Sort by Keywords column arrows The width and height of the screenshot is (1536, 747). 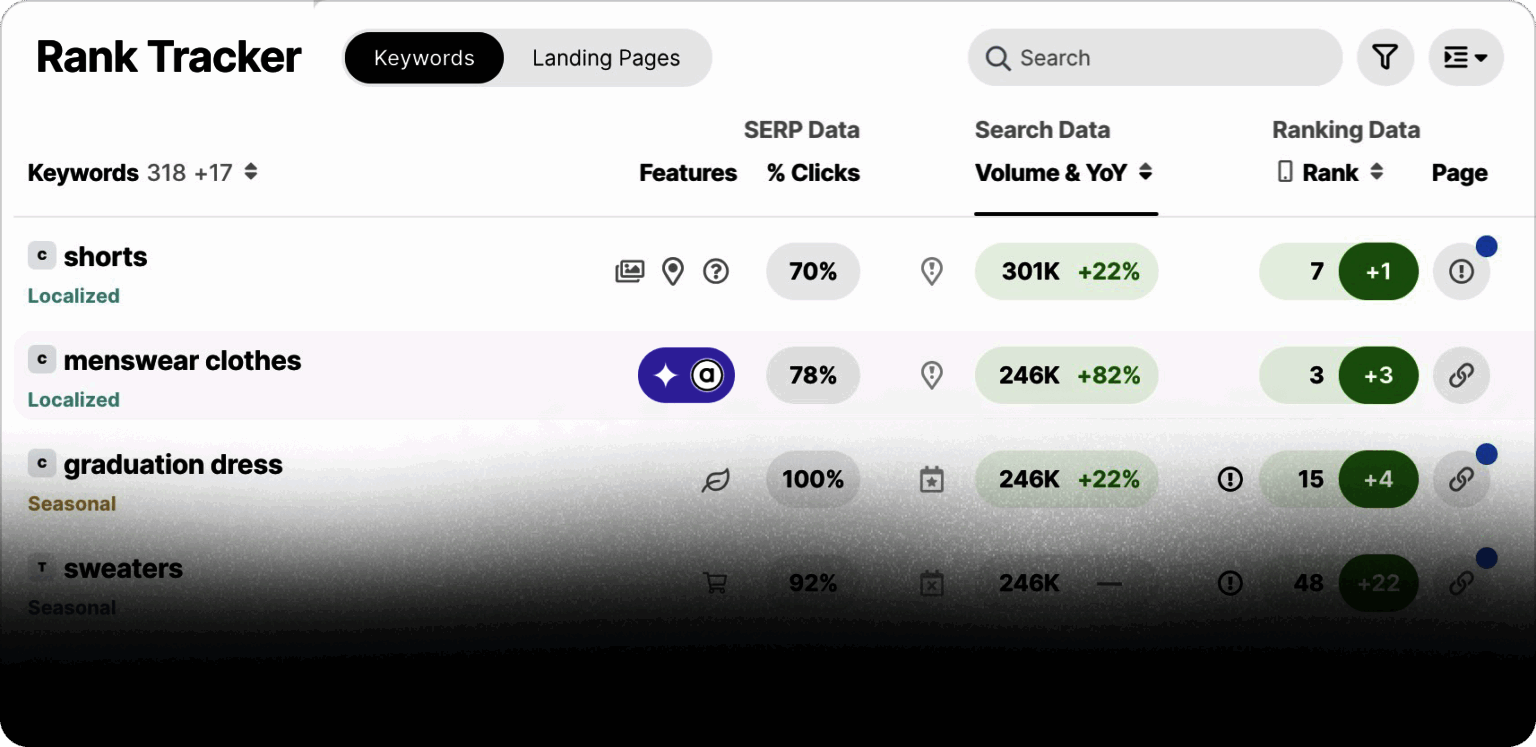click(x=251, y=172)
